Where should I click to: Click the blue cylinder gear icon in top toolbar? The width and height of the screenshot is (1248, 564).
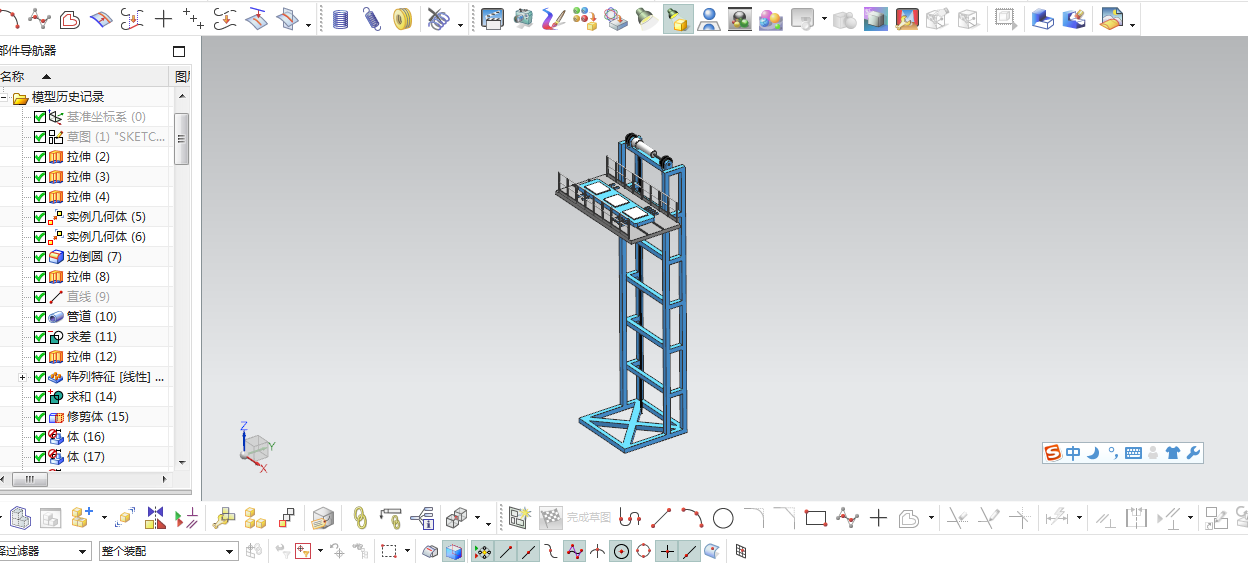point(341,18)
